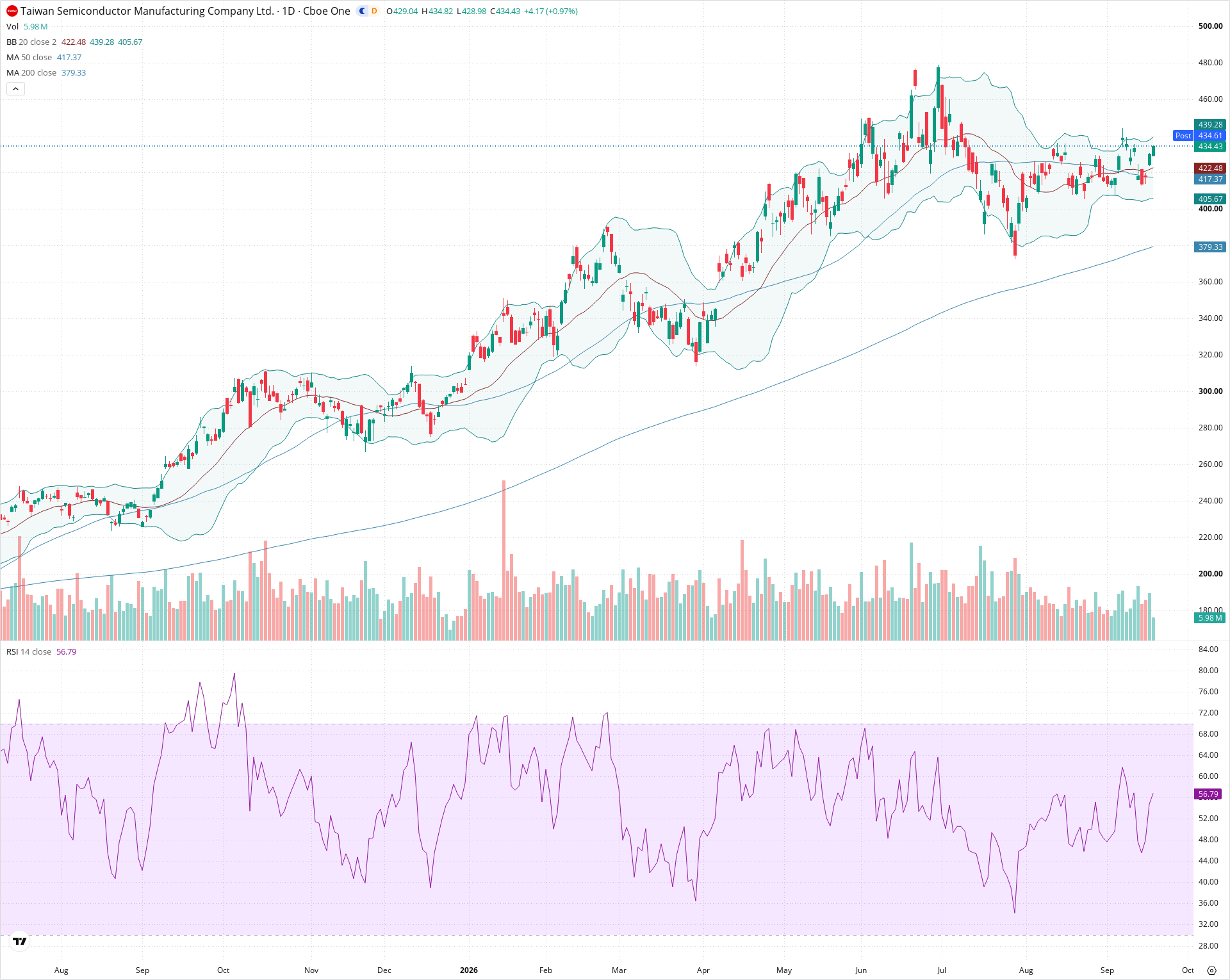Click the BB basis value 422.48 in legend
1230x980 pixels.
coord(74,42)
